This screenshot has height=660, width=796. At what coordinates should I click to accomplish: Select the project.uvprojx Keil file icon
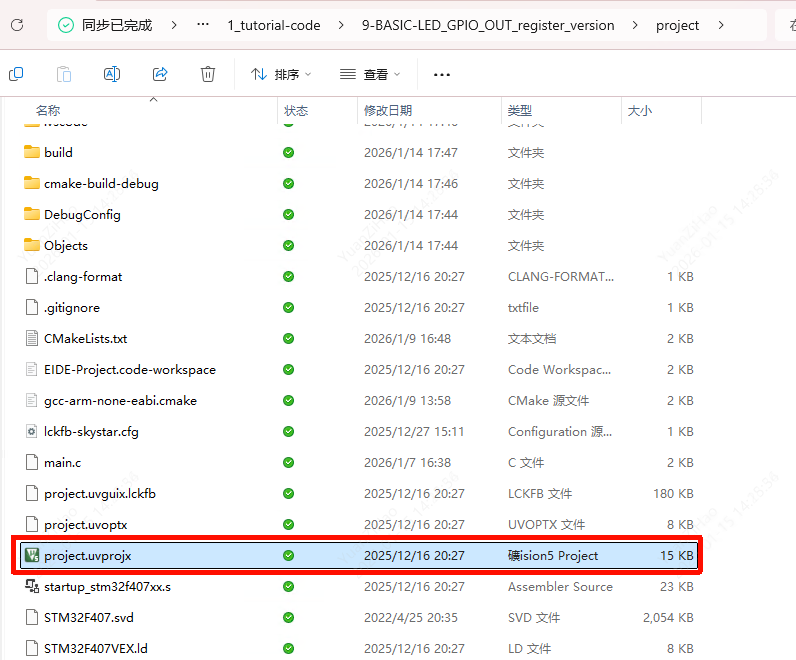[31, 555]
